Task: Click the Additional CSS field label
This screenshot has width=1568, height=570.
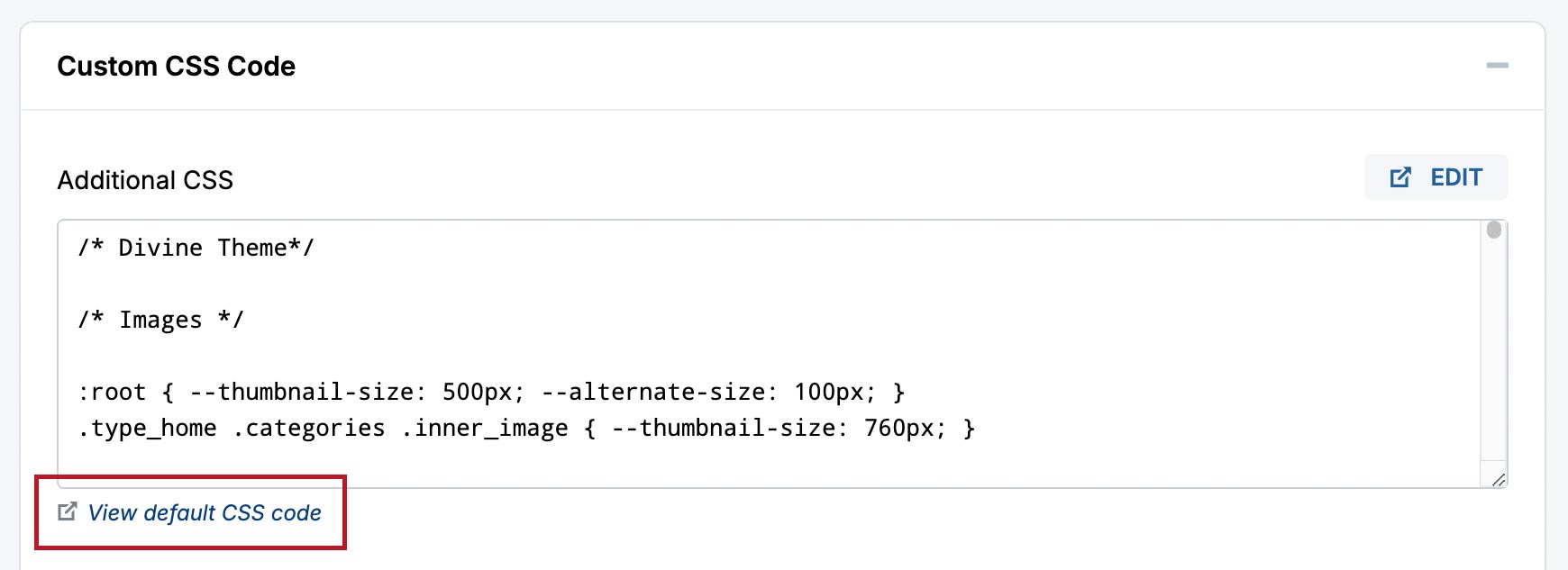Action: (145, 180)
